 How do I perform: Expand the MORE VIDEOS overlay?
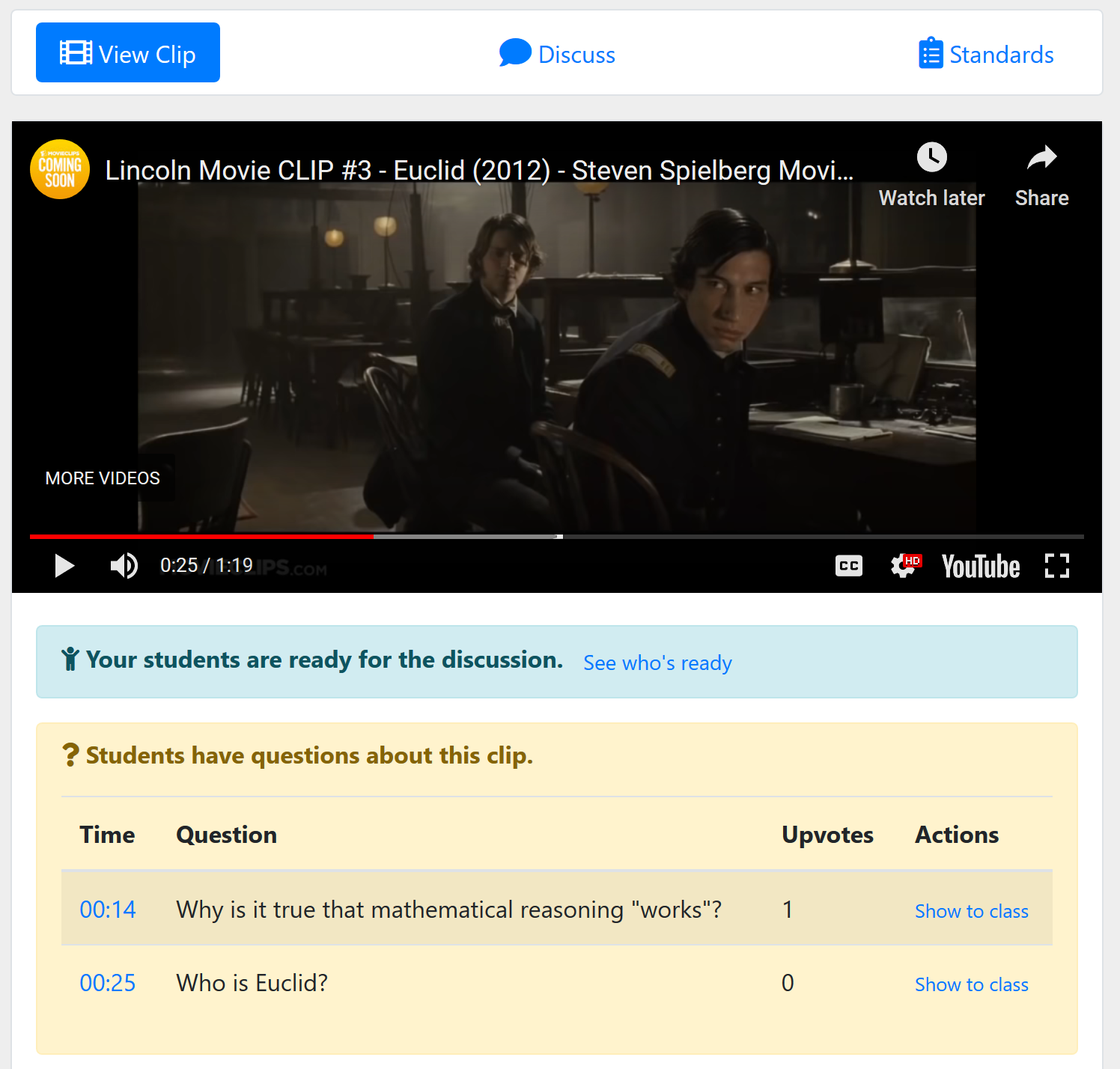103,478
